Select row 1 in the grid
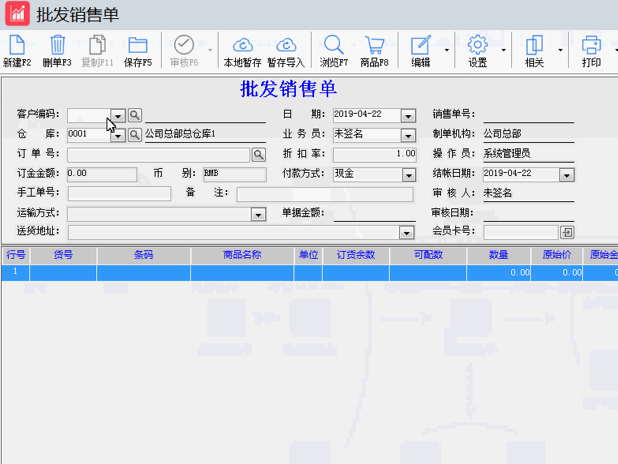Screen dimensions: 618x464 click(15, 272)
